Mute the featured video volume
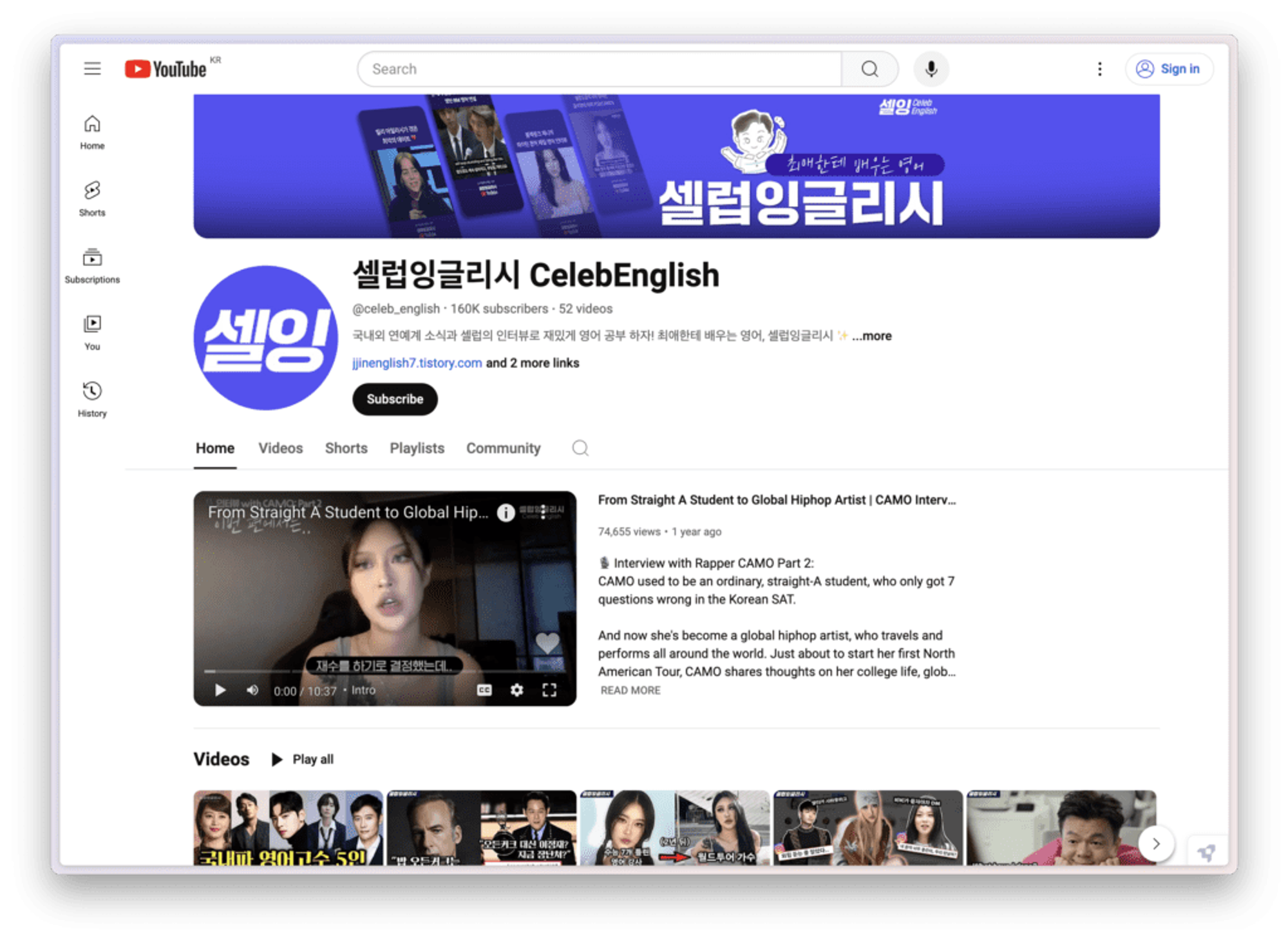The height and width of the screenshot is (941, 1288). [x=252, y=690]
